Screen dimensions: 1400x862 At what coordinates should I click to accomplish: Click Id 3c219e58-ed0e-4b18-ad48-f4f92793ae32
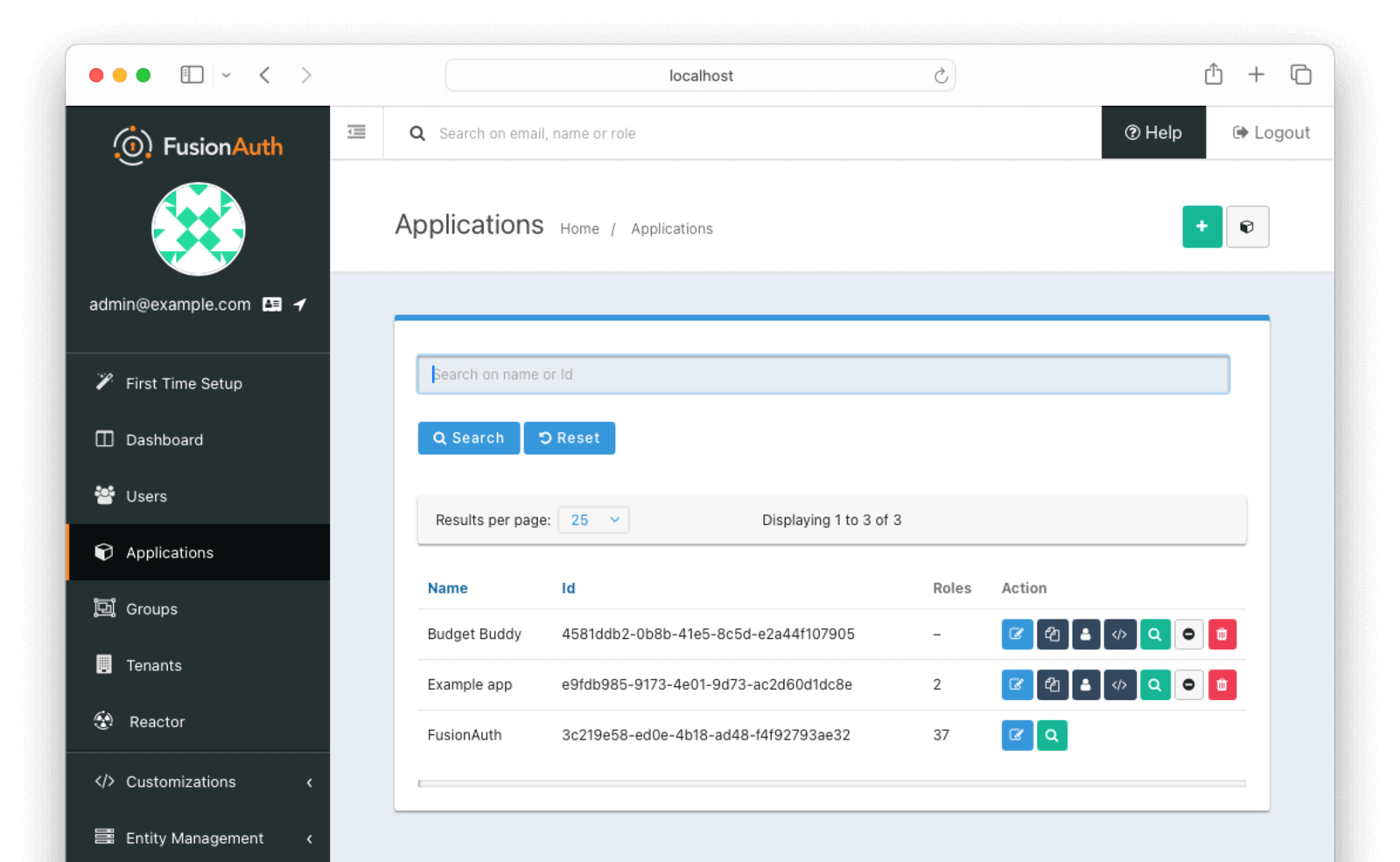(x=706, y=735)
